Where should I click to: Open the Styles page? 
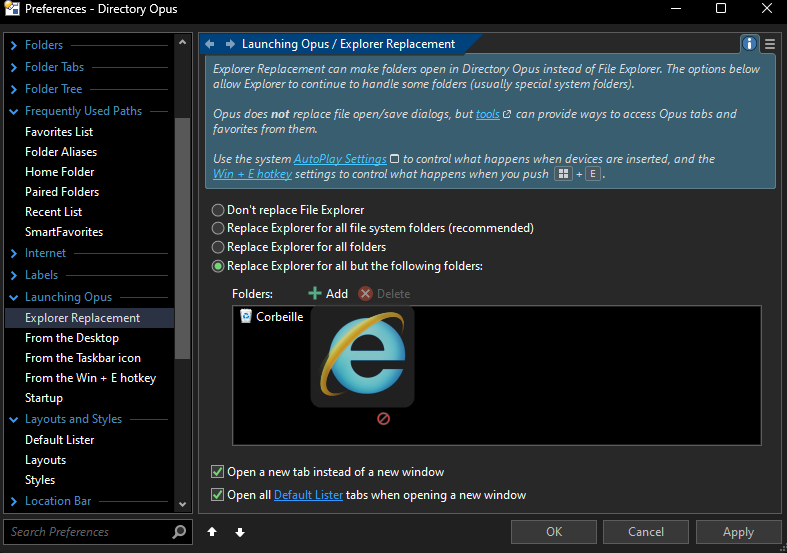[x=40, y=480]
